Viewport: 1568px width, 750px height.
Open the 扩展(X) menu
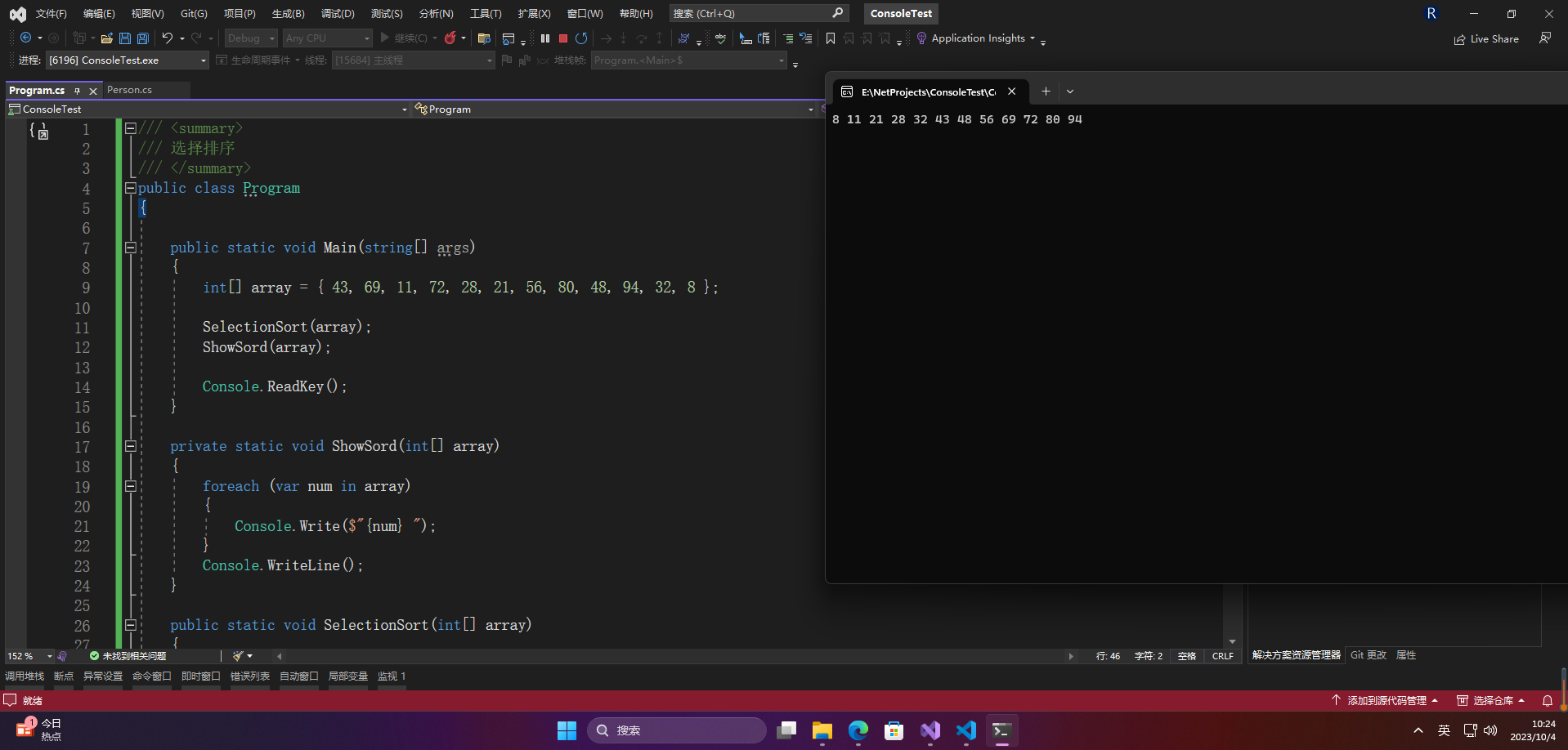click(535, 14)
